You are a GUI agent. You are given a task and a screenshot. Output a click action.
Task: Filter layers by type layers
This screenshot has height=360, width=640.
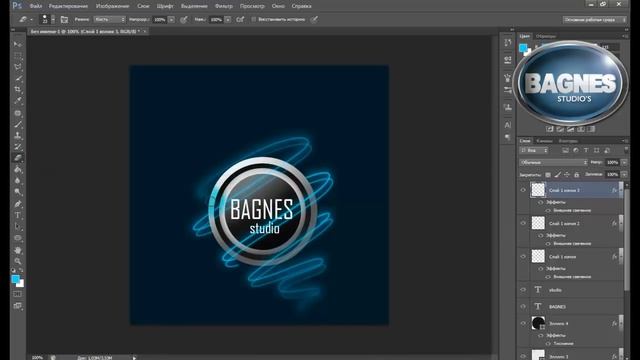(x=586, y=150)
